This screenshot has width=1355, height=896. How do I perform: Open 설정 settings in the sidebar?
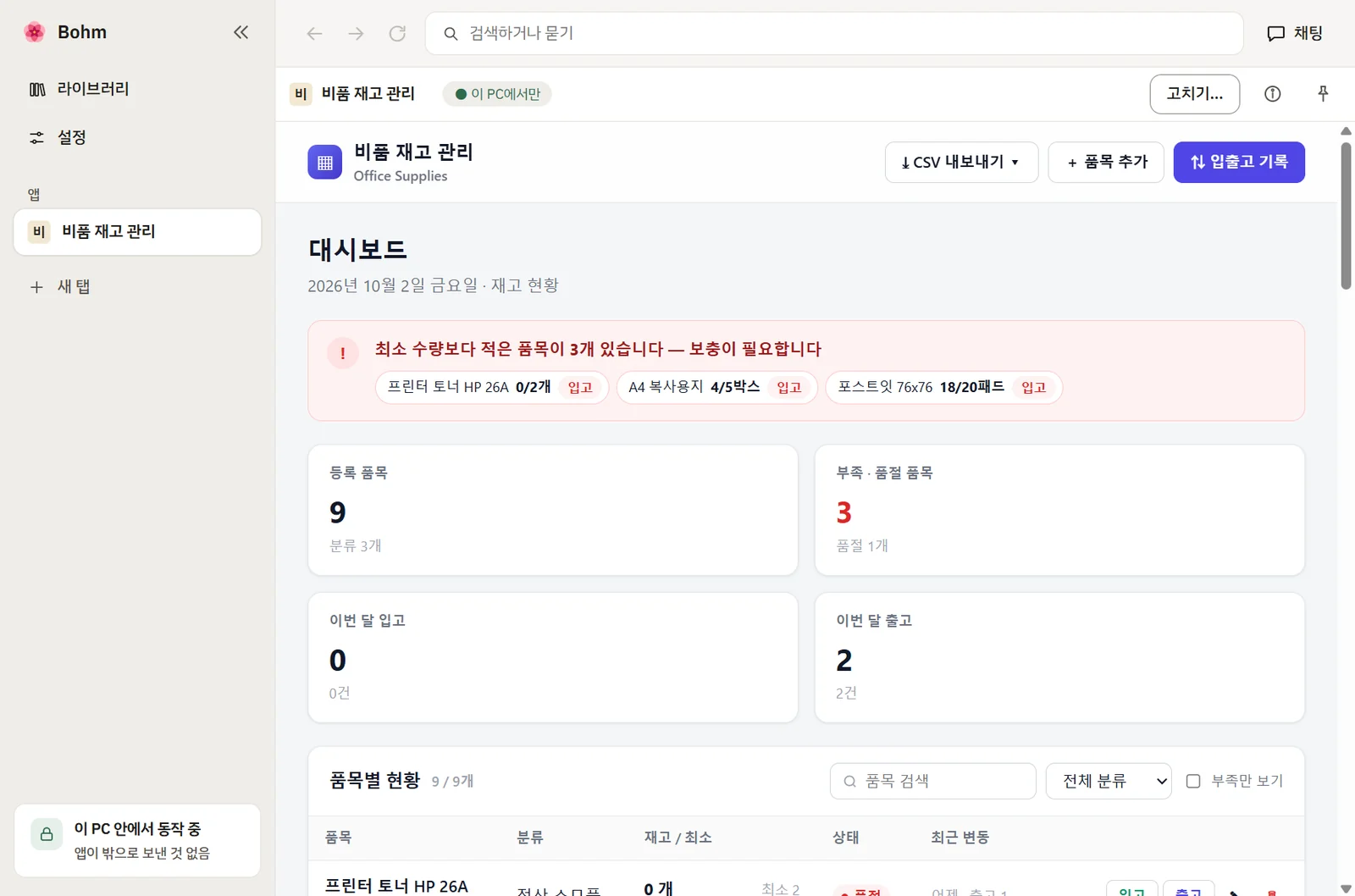point(137,137)
